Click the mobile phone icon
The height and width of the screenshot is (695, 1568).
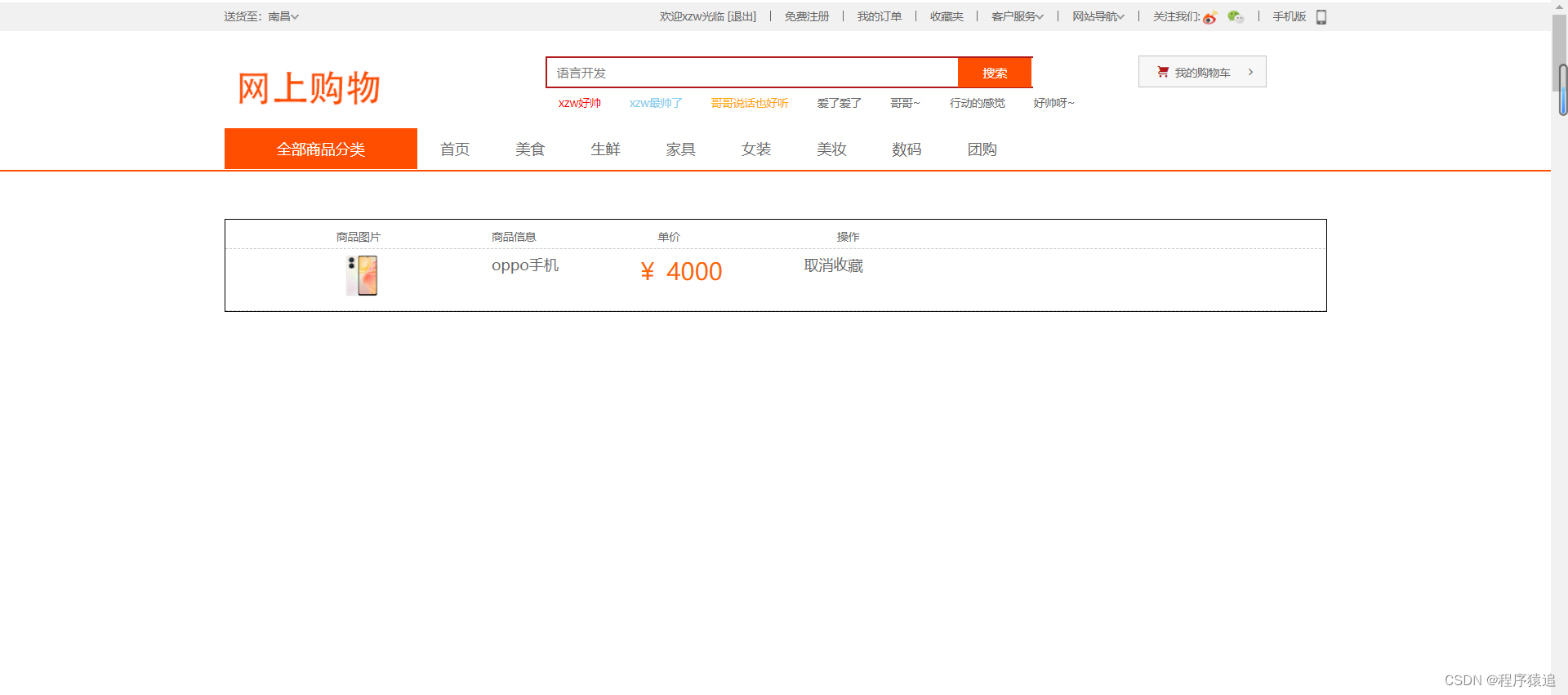tap(1321, 16)
